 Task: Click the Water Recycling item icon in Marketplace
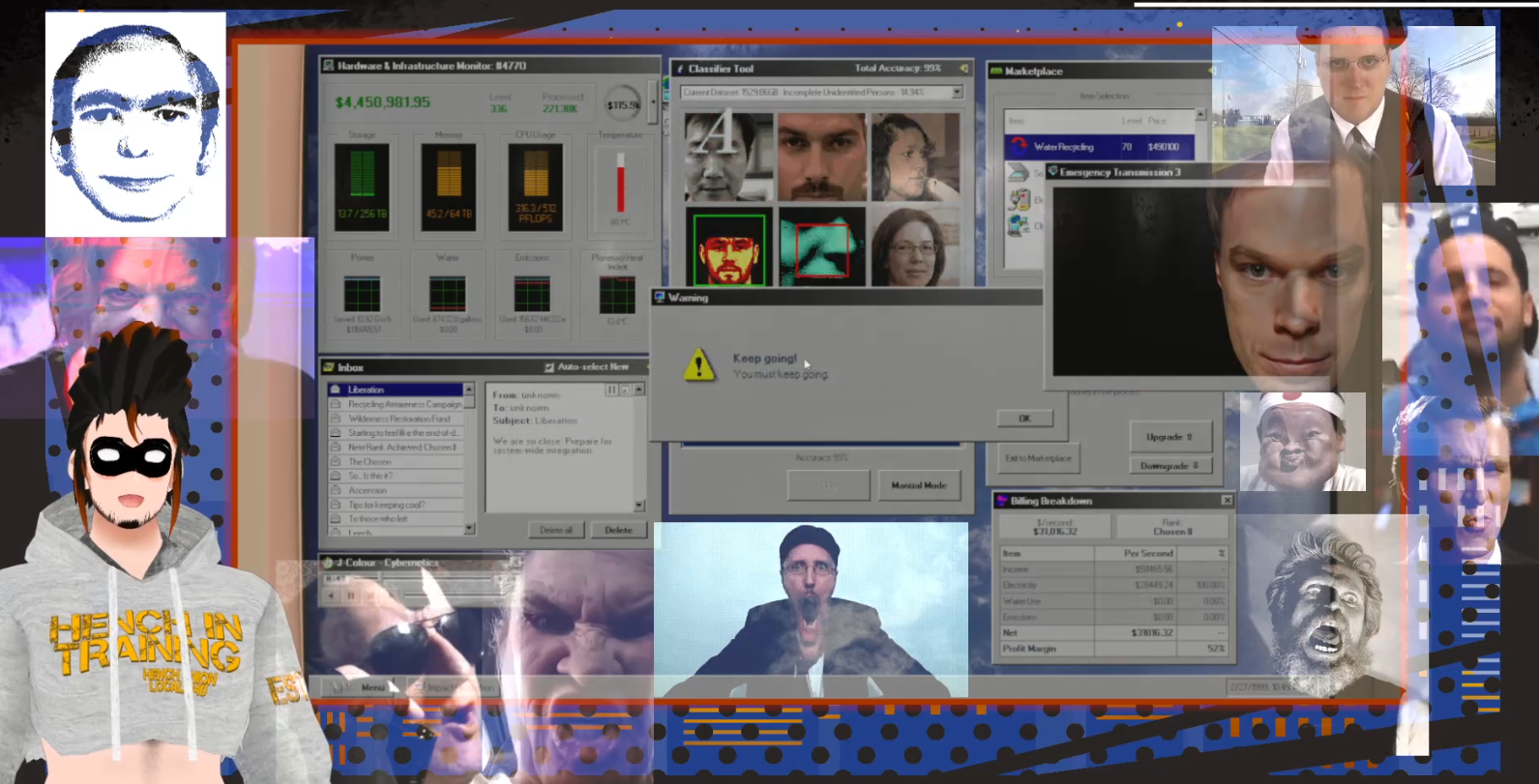1018,147
